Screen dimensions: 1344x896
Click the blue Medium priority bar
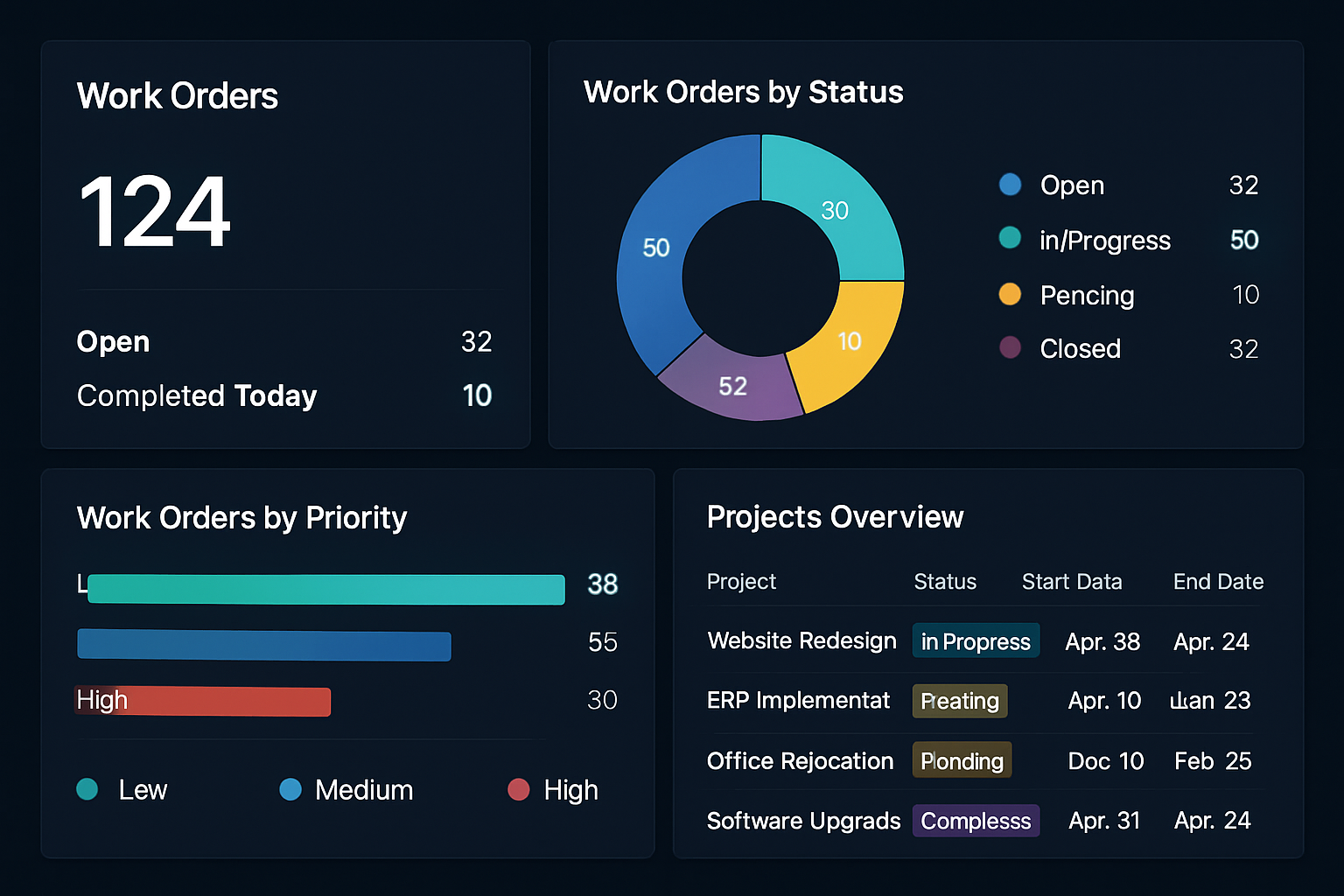coord(264,645)
